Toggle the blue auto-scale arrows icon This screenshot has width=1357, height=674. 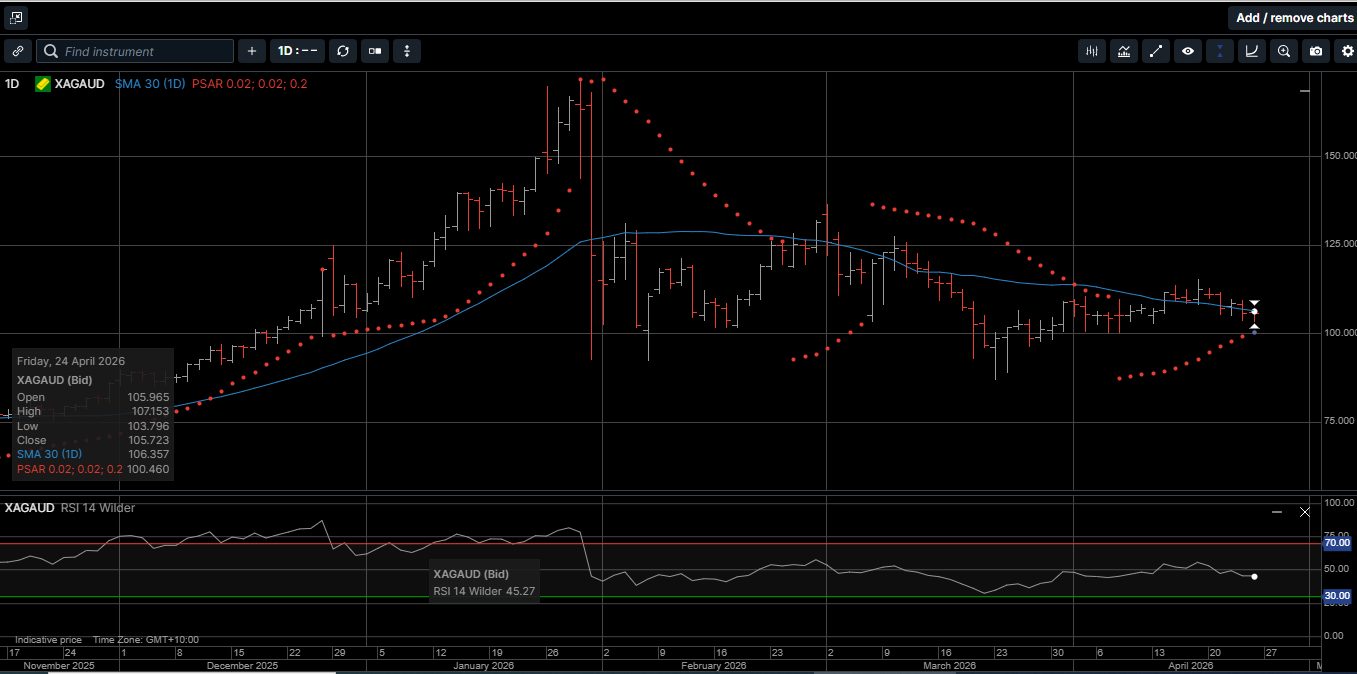(1219, 51)
